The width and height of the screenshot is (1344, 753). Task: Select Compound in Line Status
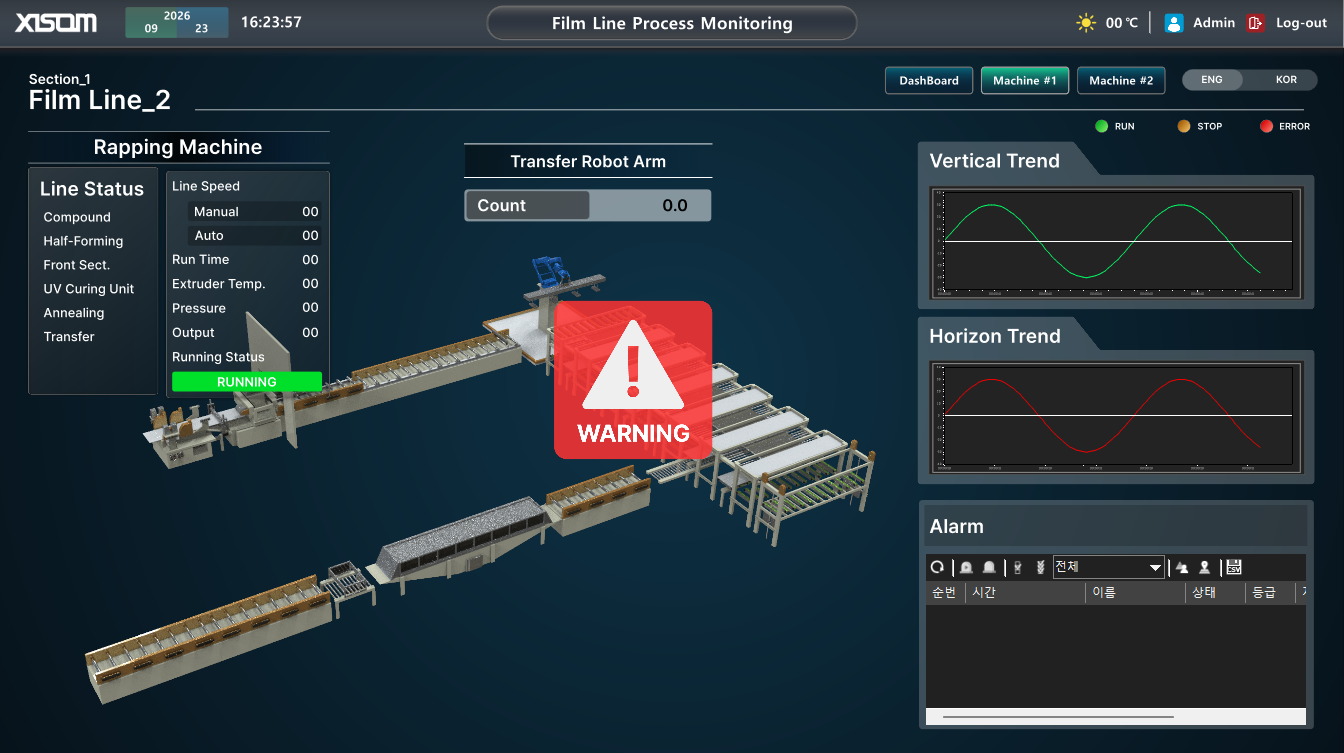point(77,217)
